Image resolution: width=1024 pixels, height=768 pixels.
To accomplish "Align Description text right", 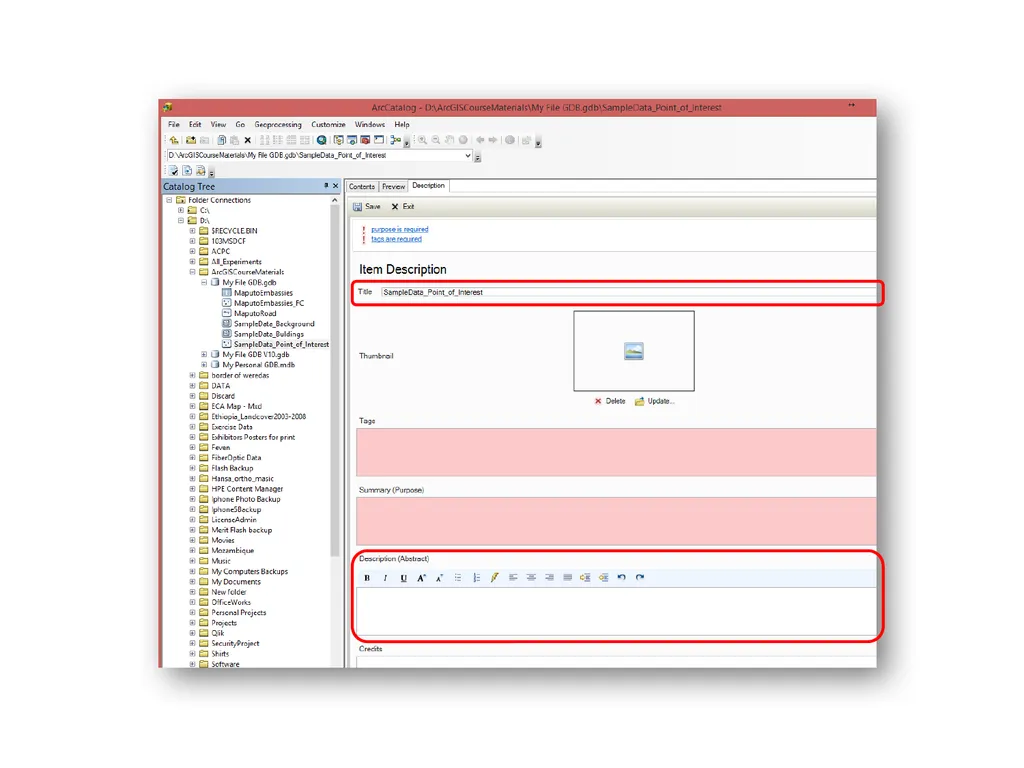I will [x=549, y=577].
